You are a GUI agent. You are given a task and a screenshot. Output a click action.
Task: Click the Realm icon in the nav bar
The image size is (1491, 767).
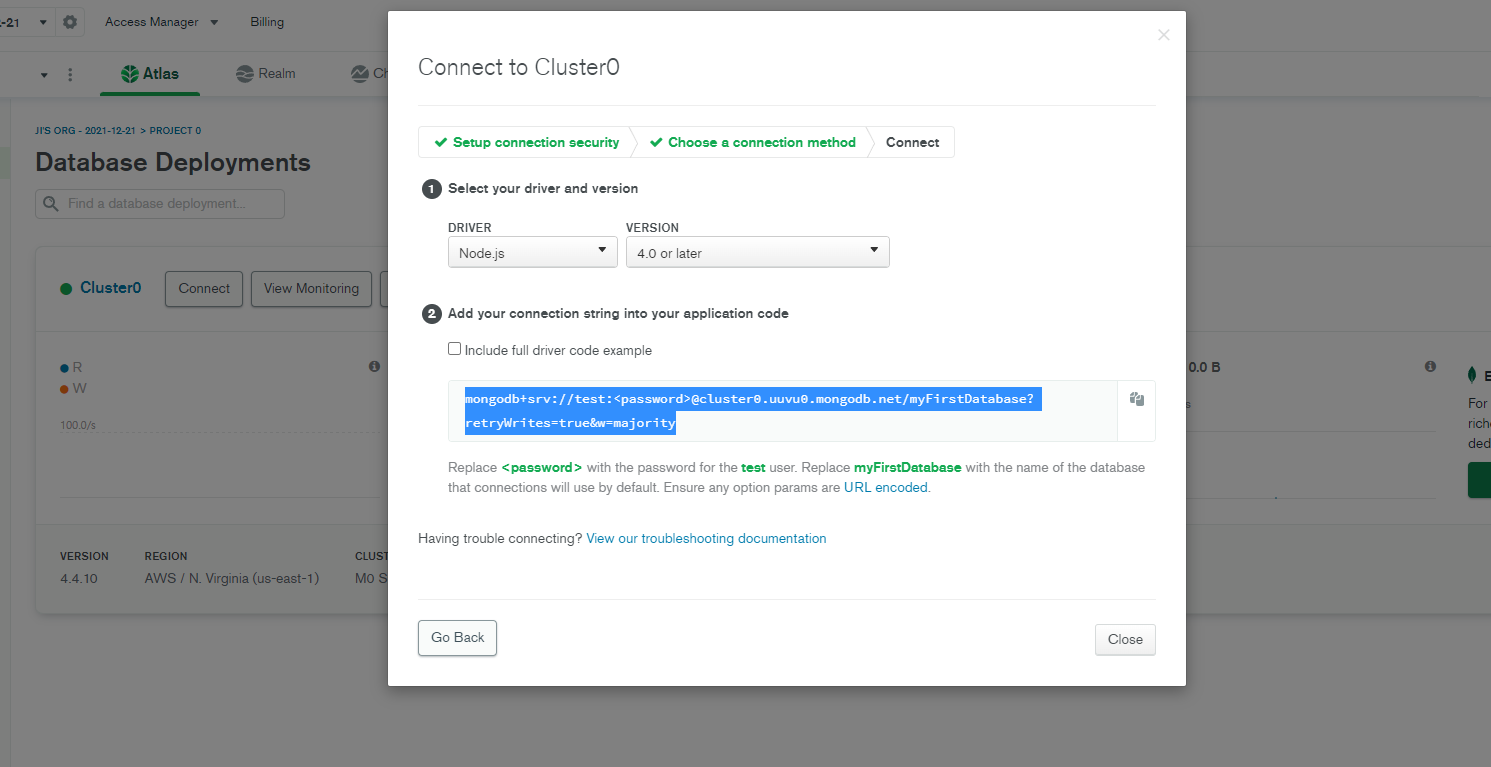245,74
